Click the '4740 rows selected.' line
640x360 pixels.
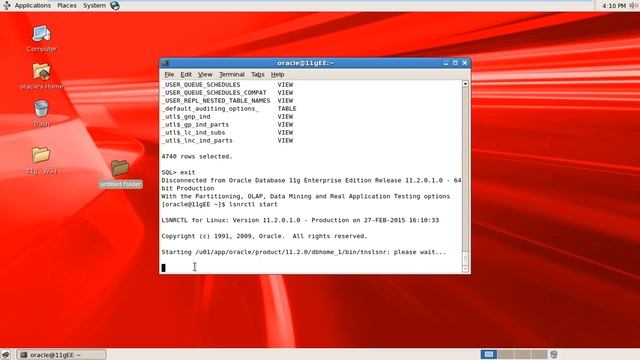click(197, 156)
